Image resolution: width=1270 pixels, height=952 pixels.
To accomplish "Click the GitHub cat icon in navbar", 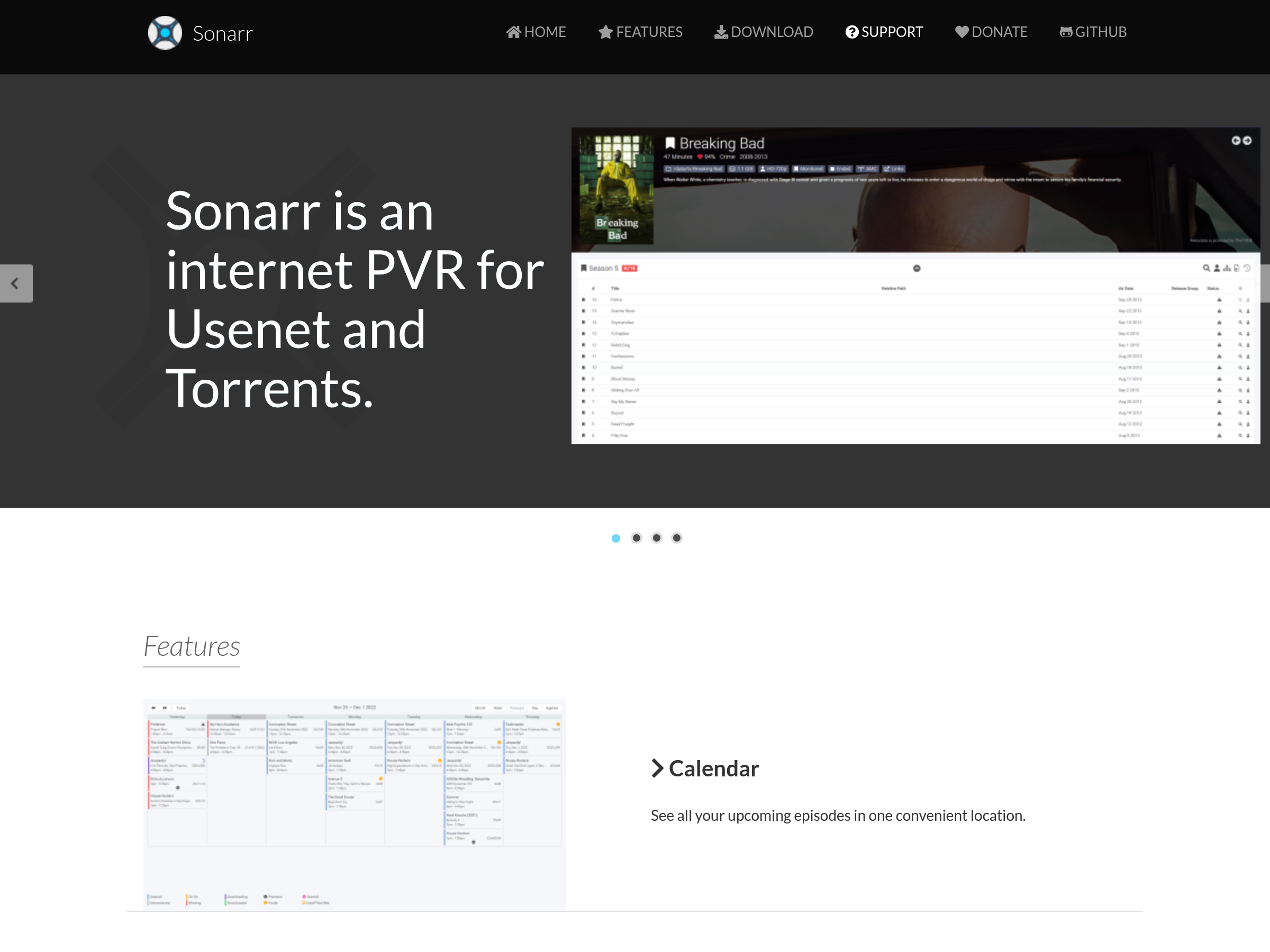I will click(1066, 32).
